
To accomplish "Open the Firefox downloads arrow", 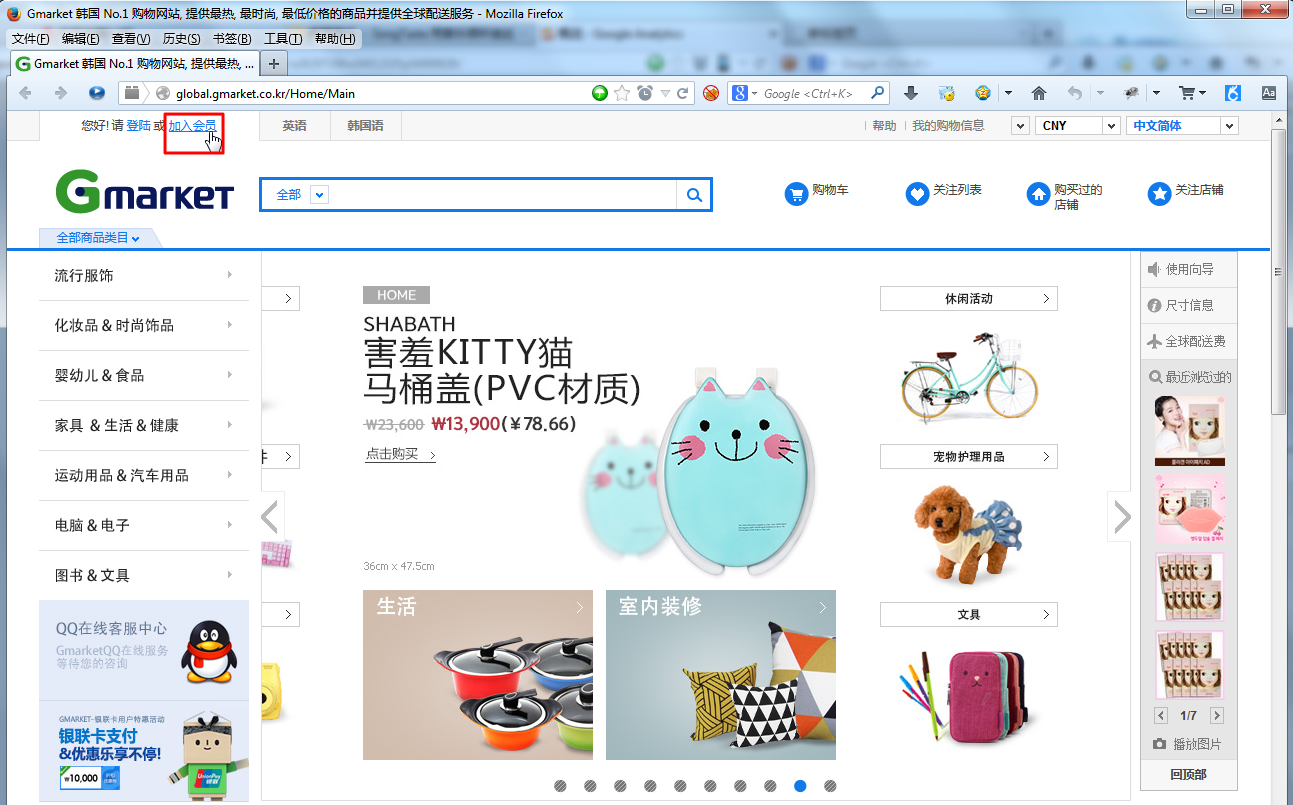I will pyautogui.click(x=910, y=93).
